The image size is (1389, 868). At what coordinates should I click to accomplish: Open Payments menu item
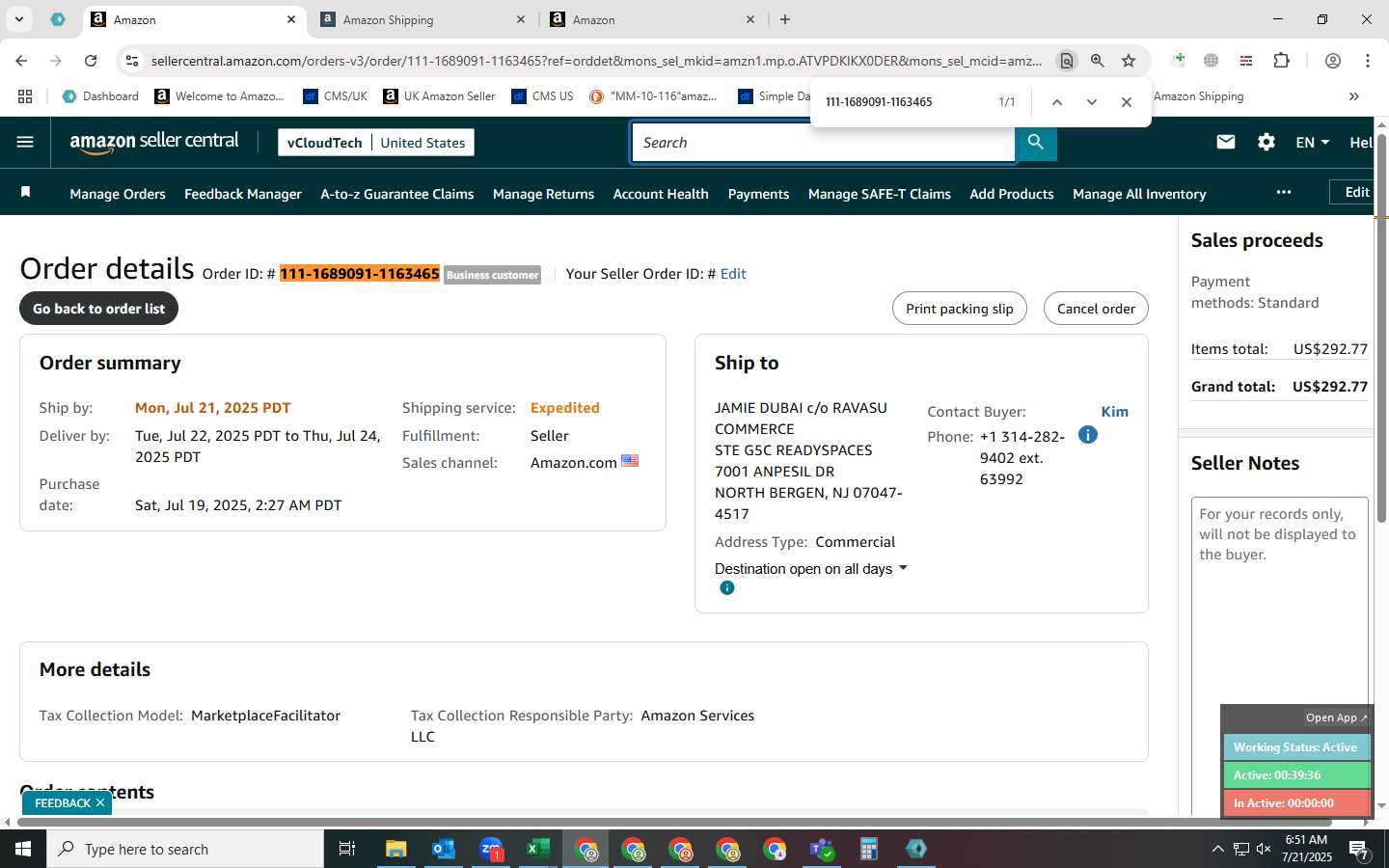coord(758,194)
